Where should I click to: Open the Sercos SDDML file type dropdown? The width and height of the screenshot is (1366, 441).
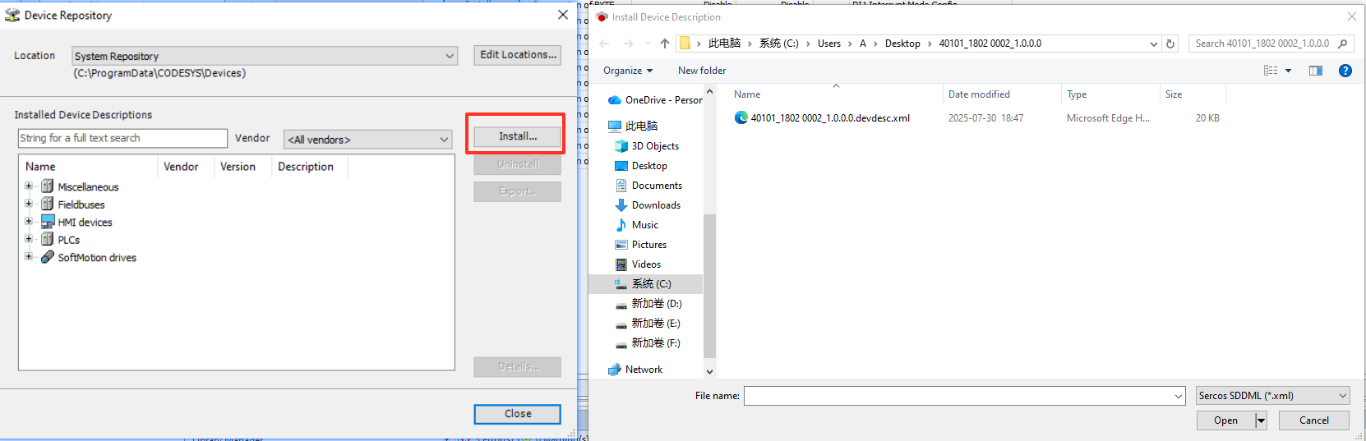[x=1342, y=396]
